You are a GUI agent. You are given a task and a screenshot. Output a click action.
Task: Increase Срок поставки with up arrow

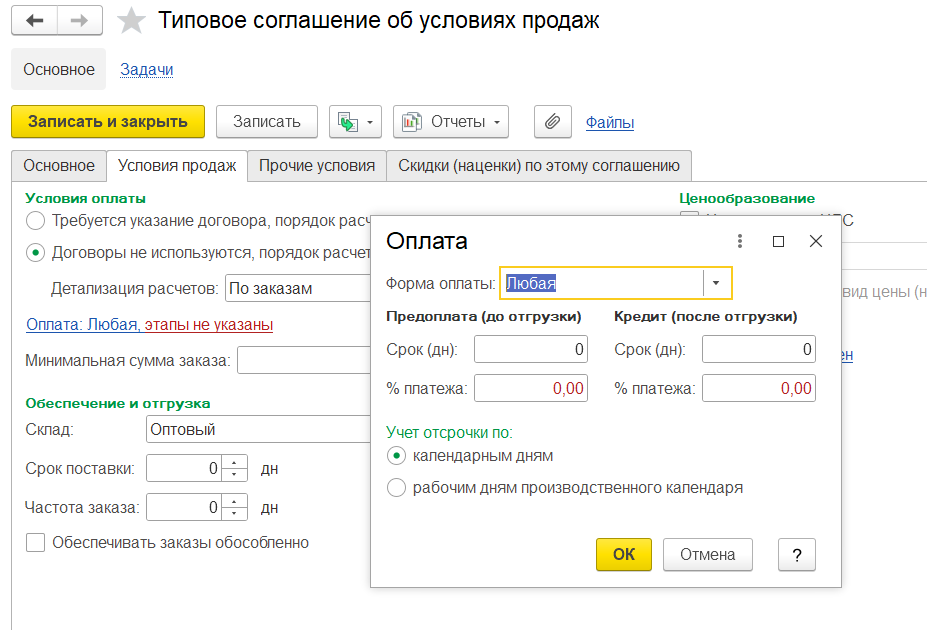click(235, 462)
